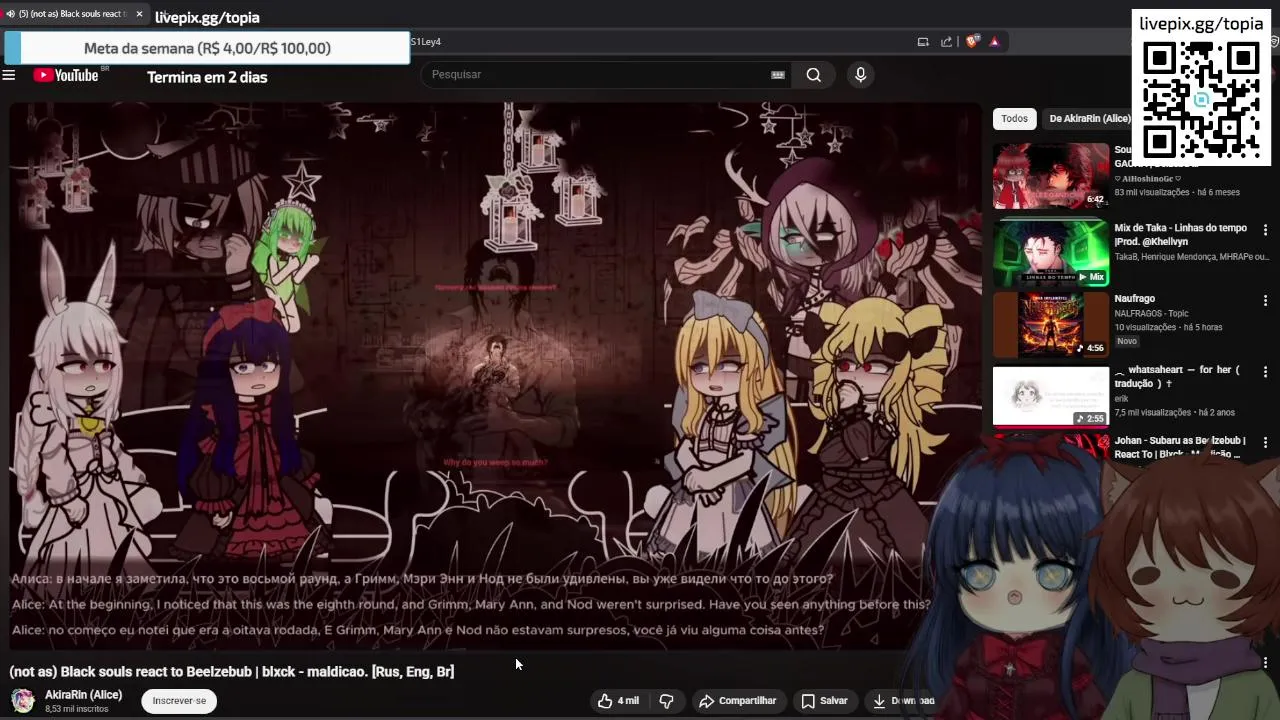Click the Compartilhar share button

pyautogui.click(x=738, y=701)
